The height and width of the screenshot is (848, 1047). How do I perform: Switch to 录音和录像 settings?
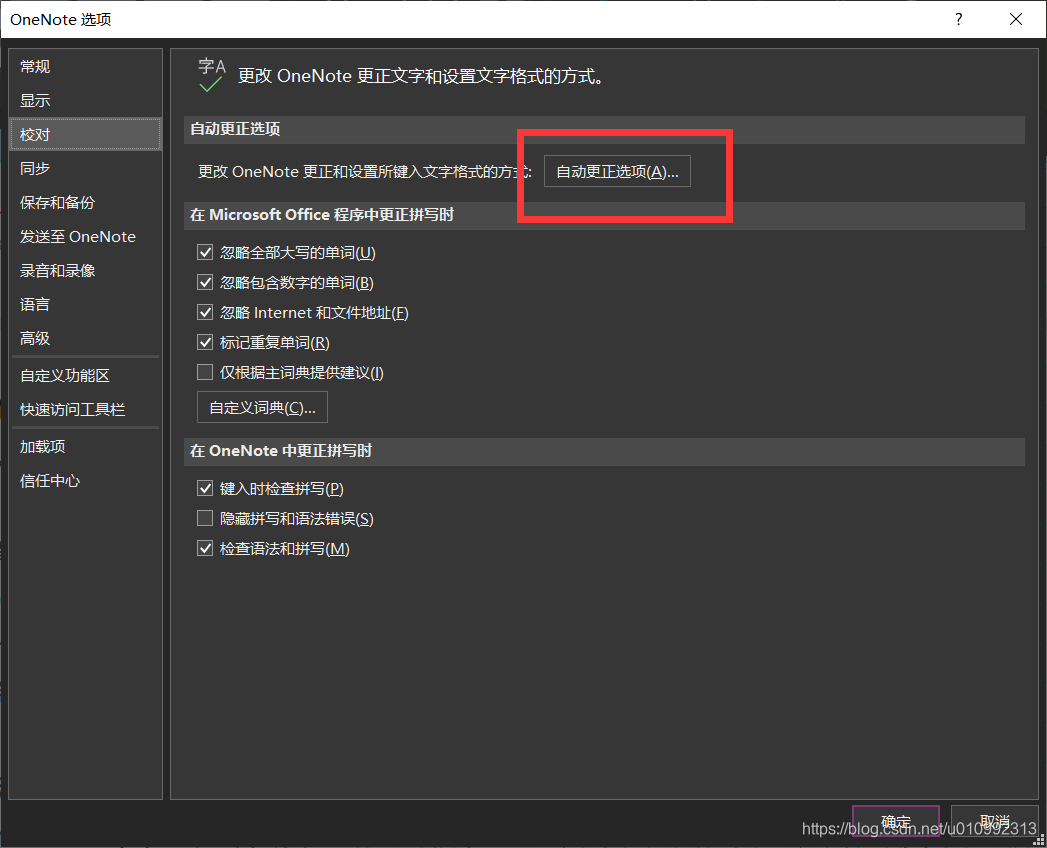[85, 270]
